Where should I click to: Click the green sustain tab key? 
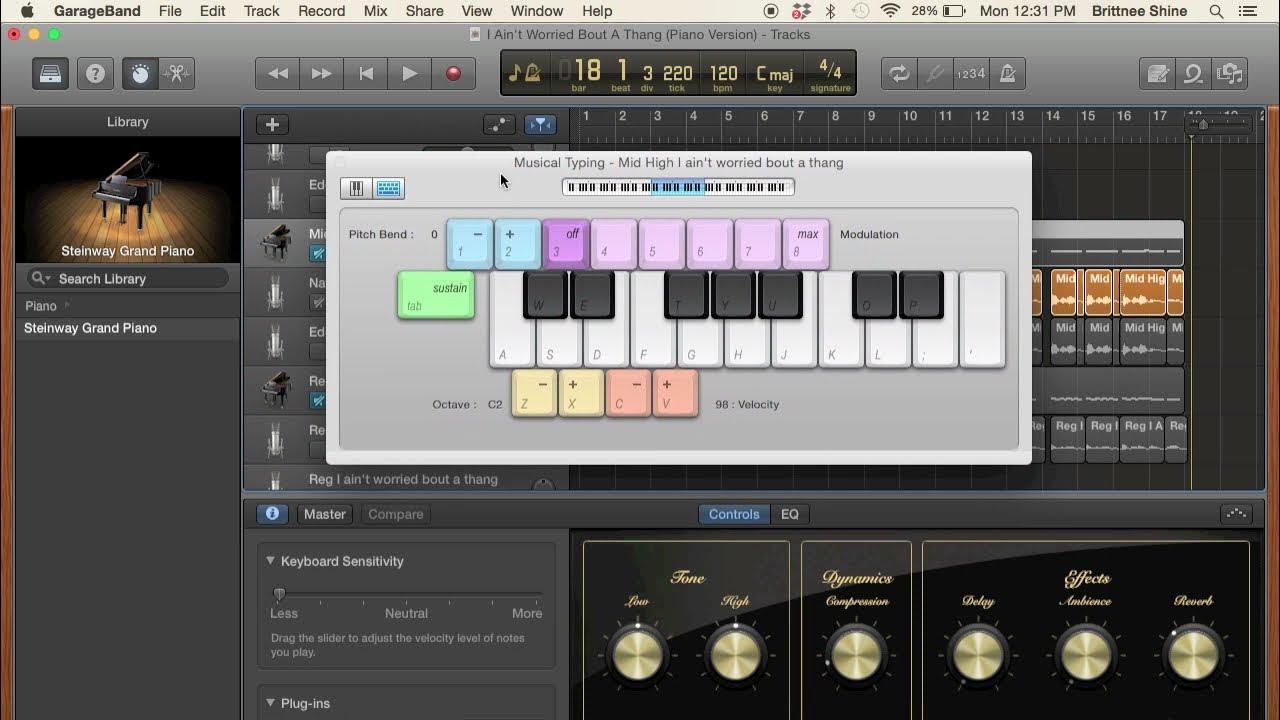tap(436, 295)
